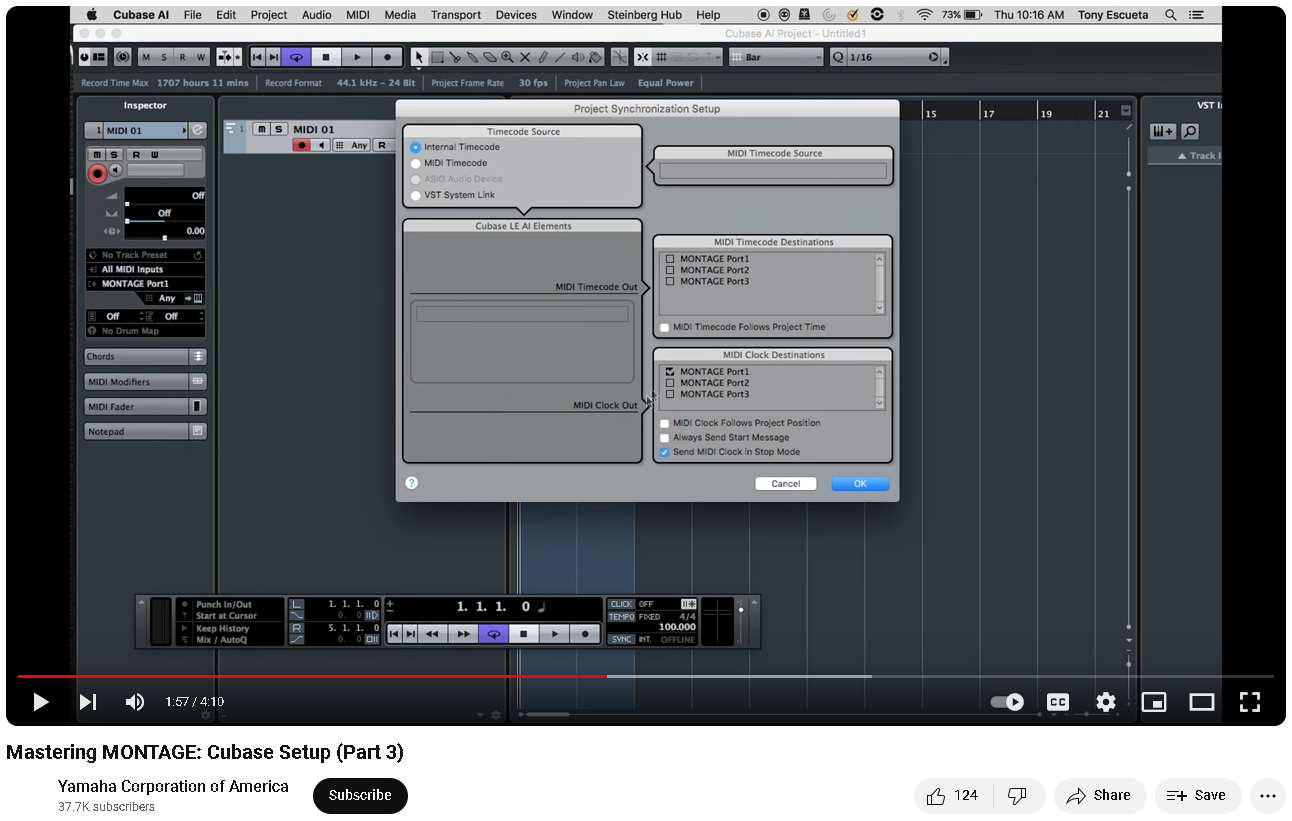Select the Mute (X) tool in toolbar
Image resolution: width=1292 pixels, height=821 pixels.
[525, 57]
